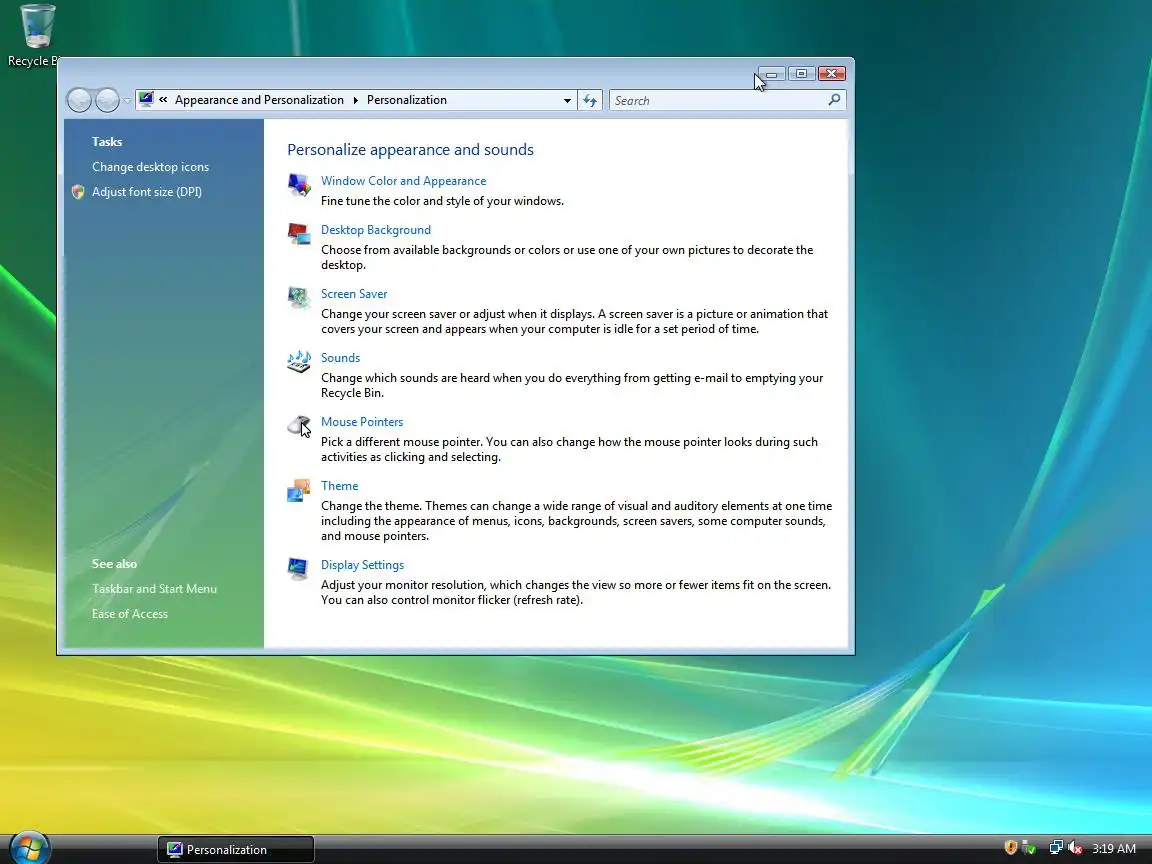Click the Screen Saver icon
Image resolution: width=1152 pixels, height=864 pixels.
[x=299, y=298]
